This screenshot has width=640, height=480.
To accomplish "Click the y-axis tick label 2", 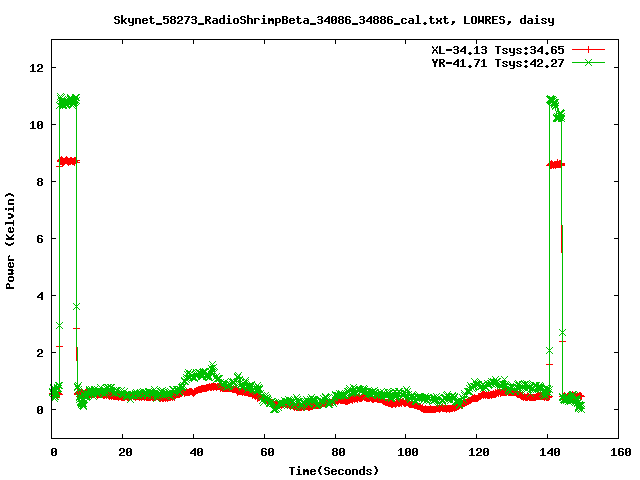I will [x=40, y=353].
